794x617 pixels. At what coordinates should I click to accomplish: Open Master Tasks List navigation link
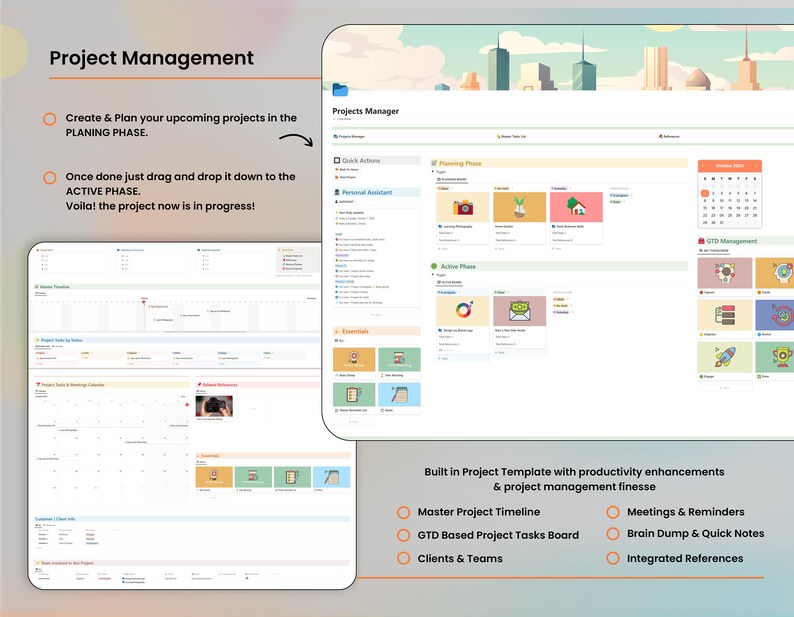click(x=511, y=136)
